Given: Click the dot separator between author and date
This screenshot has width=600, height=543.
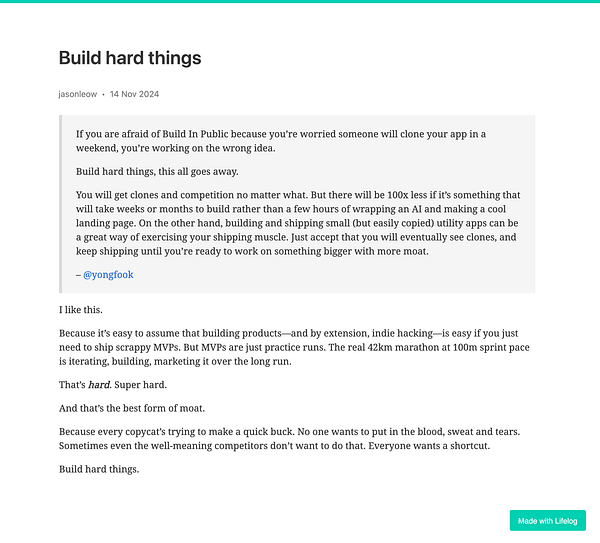Looking at the screenshot, I should (x=103, y=95).
